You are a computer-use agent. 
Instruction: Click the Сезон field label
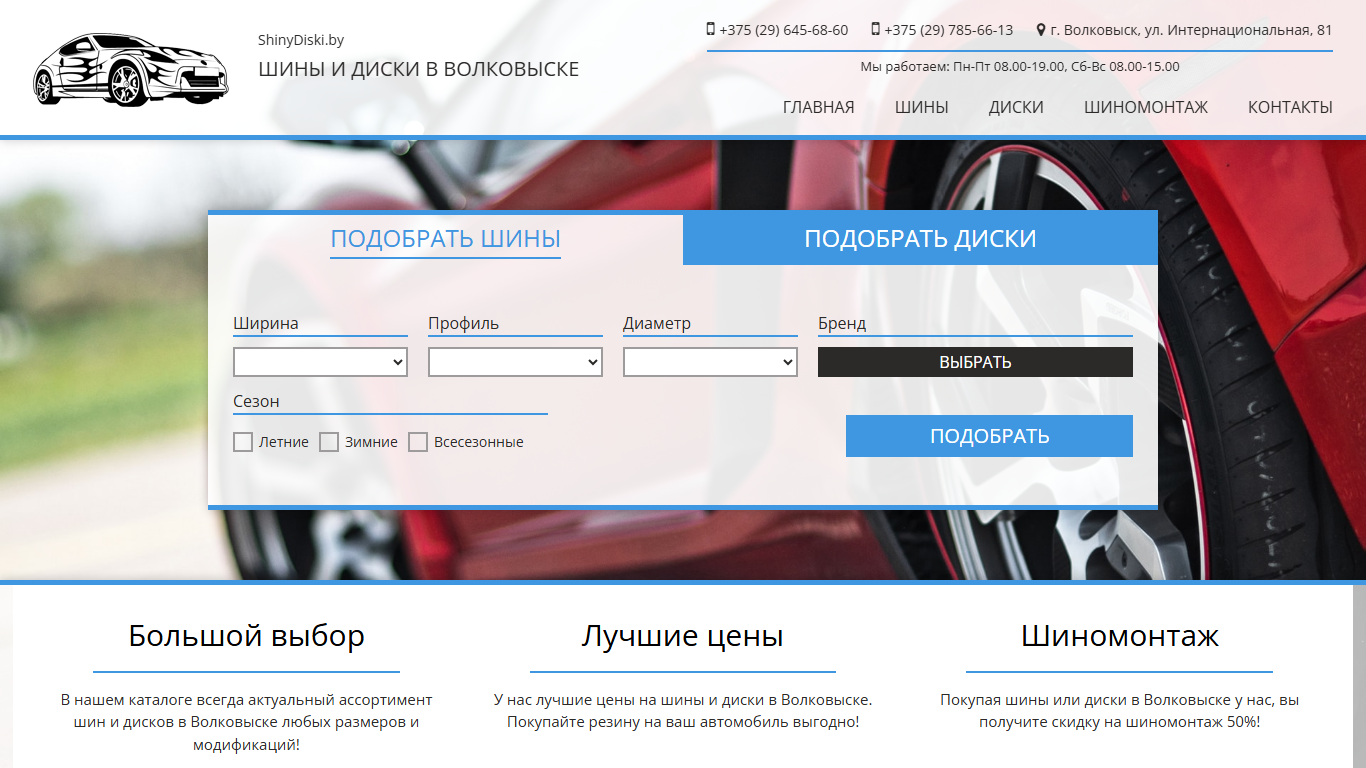tap(256, 401)
